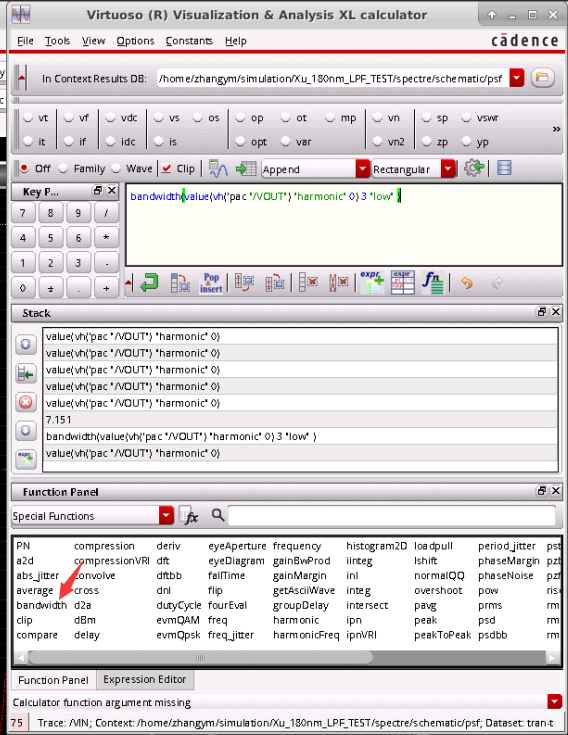Select the vf radio button
The height and width of the screenshot is (735, 568).
(69, 117)
